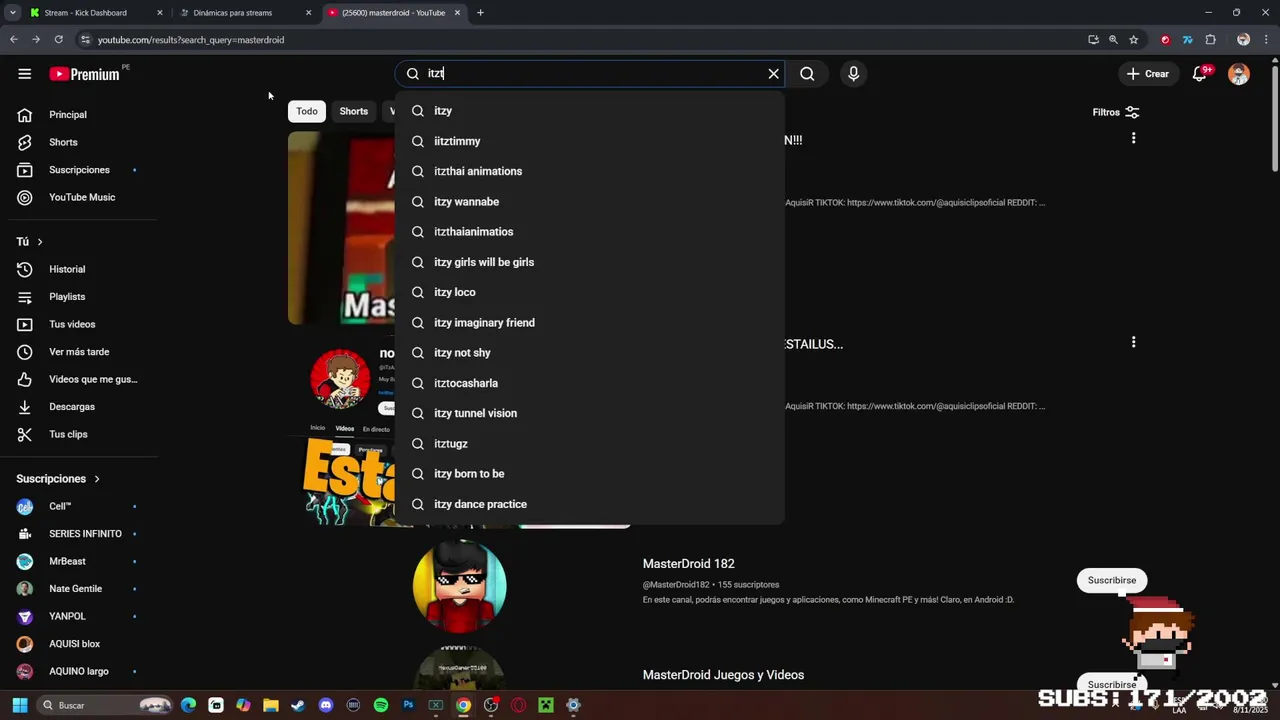
Task: Open the YouTube hamburger guide menu
Action: (x=24, y=74)
